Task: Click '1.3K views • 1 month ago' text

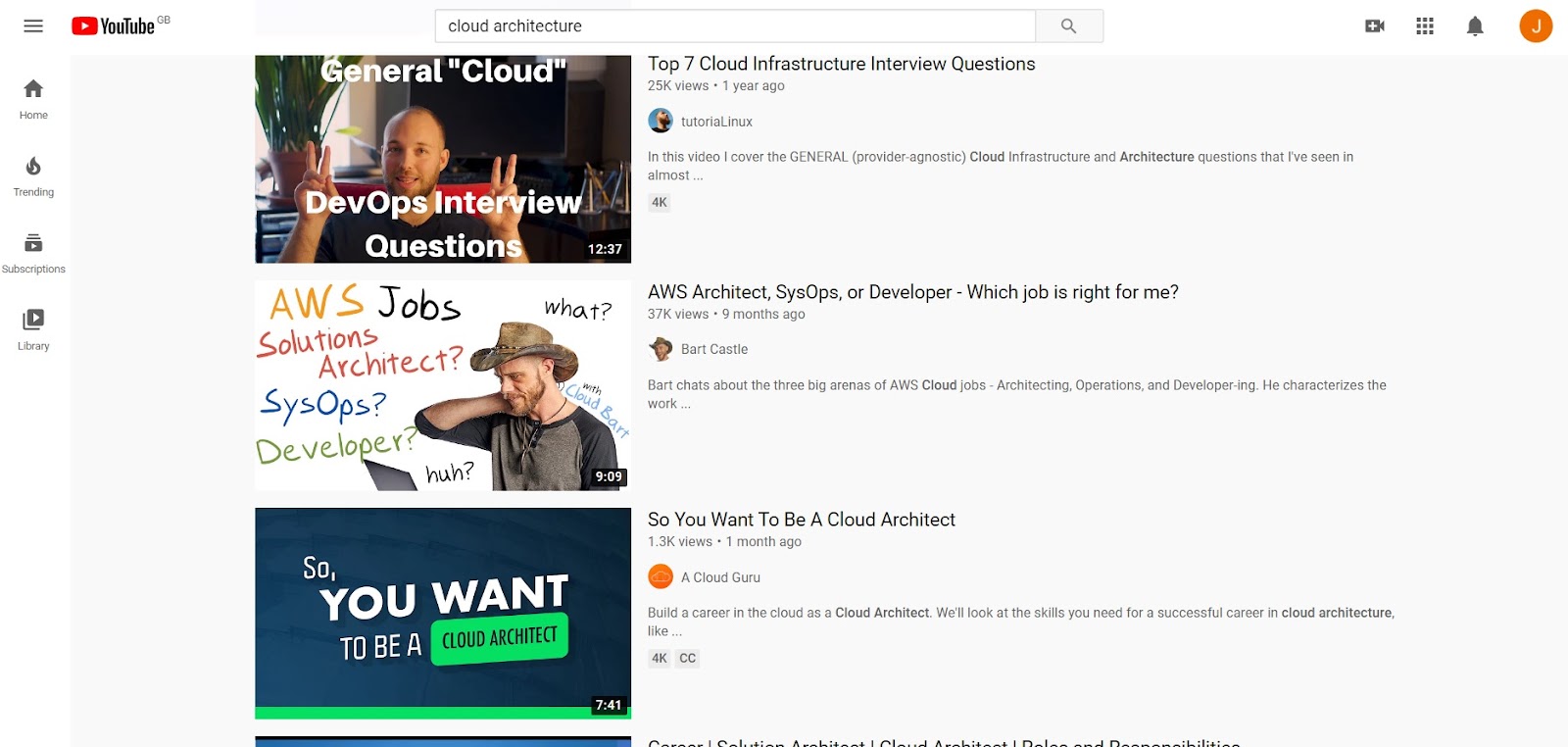Action: [724, 542]
